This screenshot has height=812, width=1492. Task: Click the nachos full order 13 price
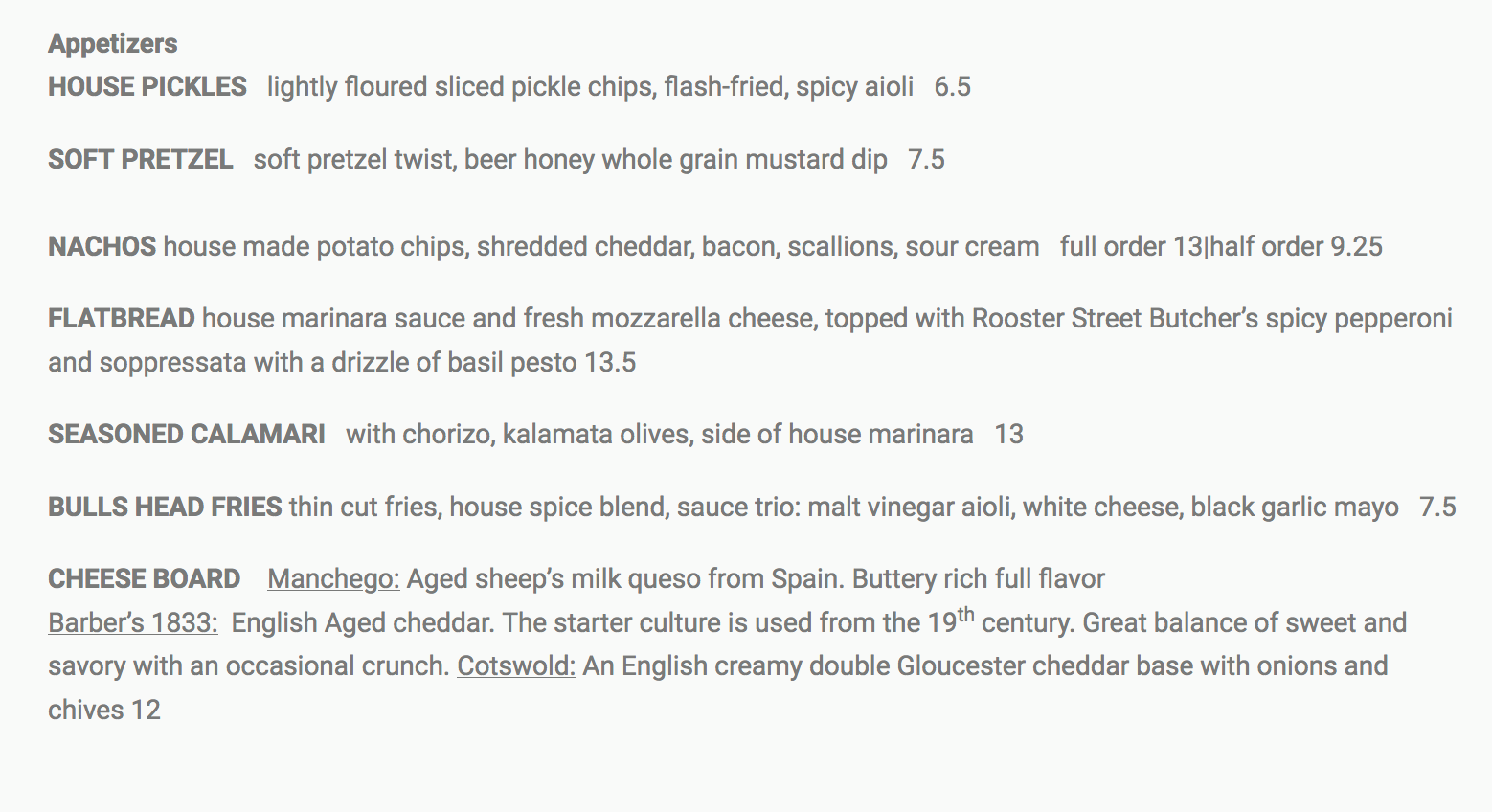1131,247
